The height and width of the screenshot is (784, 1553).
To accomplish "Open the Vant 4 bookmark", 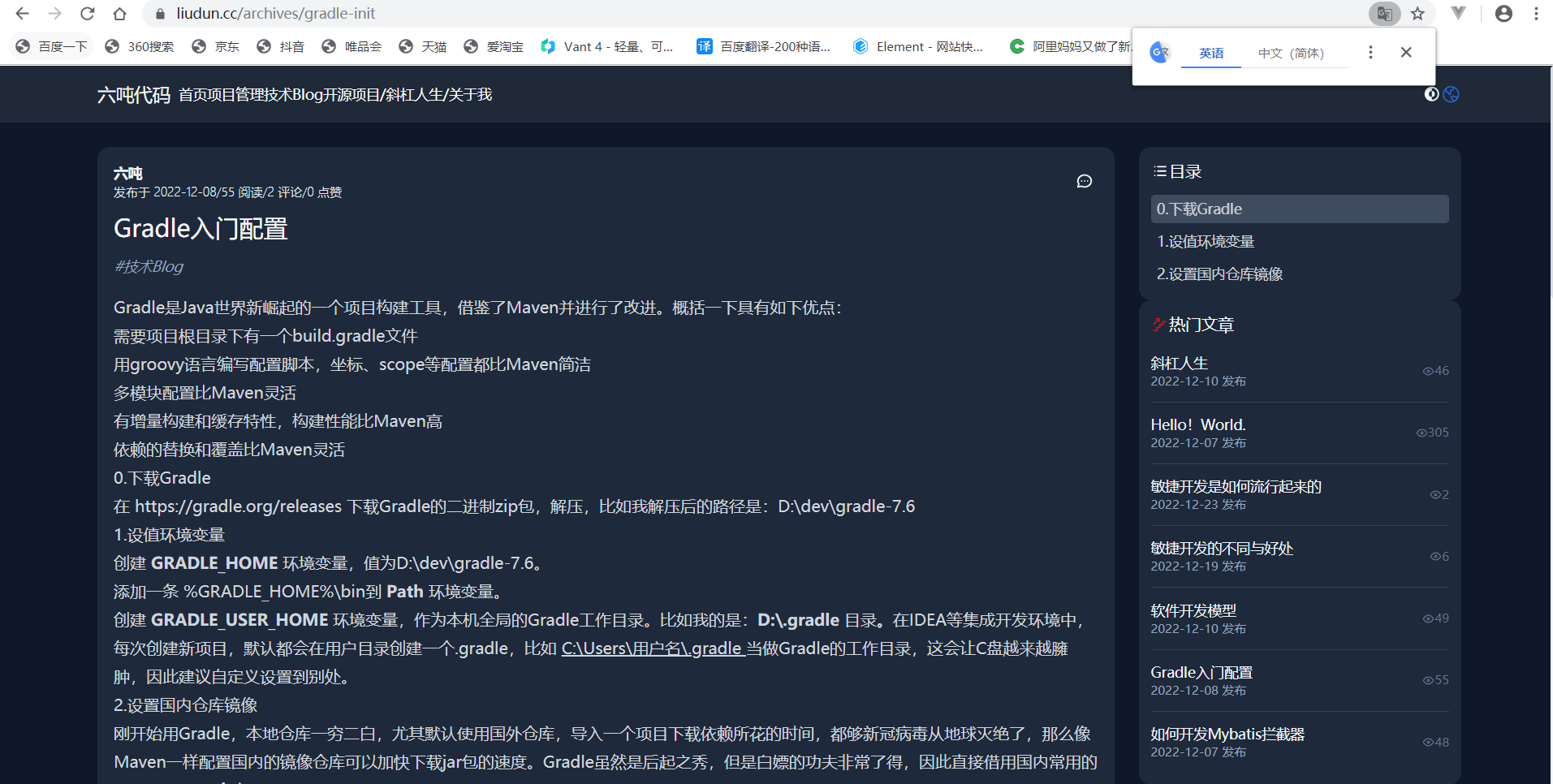I will 607,47.
